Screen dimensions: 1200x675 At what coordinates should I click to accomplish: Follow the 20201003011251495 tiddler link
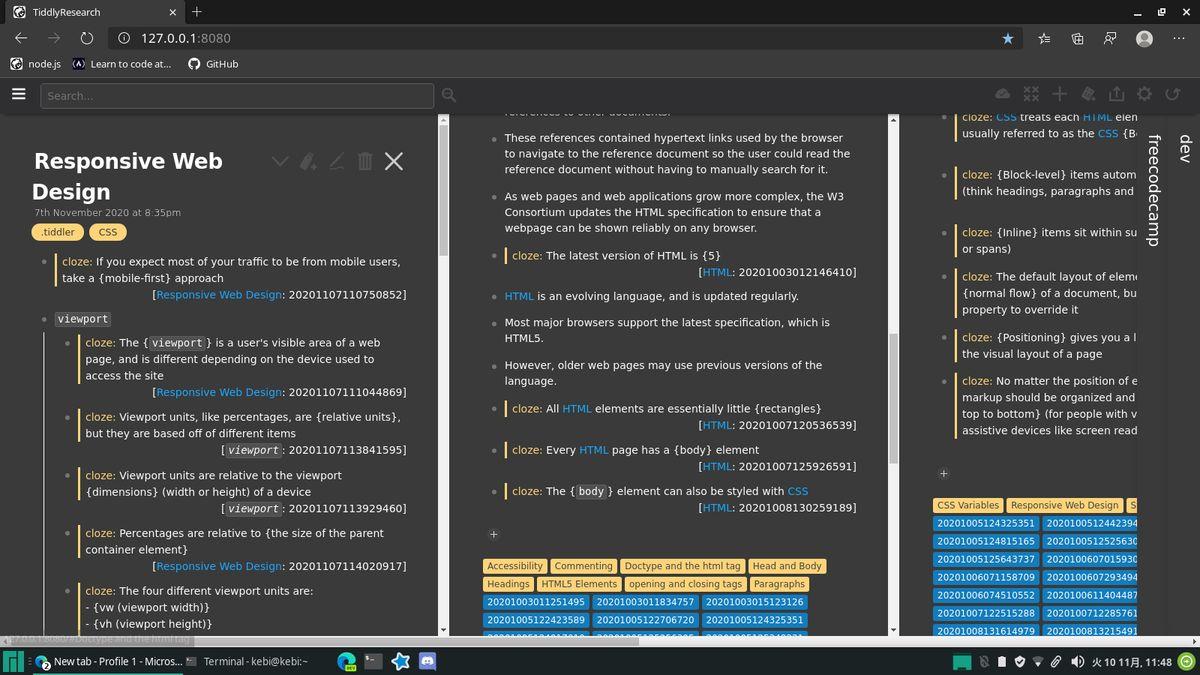click(535, 602)
